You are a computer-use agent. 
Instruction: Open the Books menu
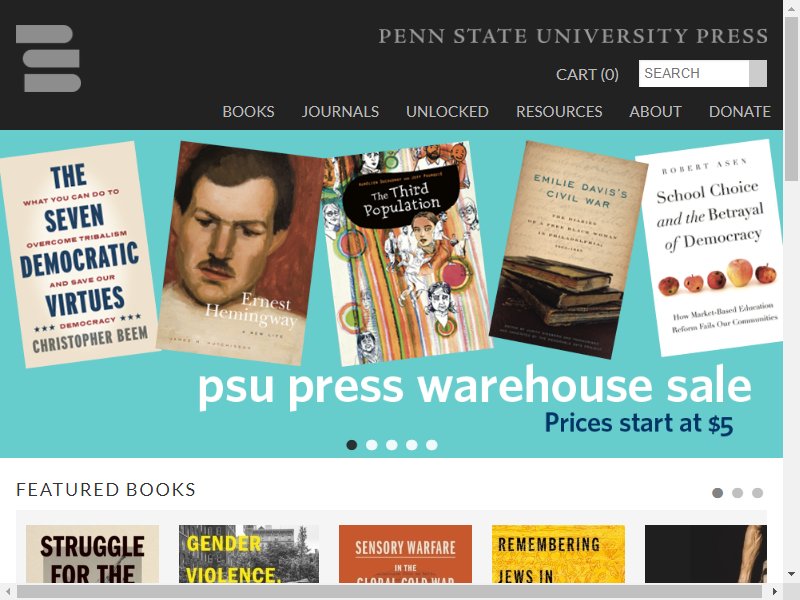(x=248, y=111)
